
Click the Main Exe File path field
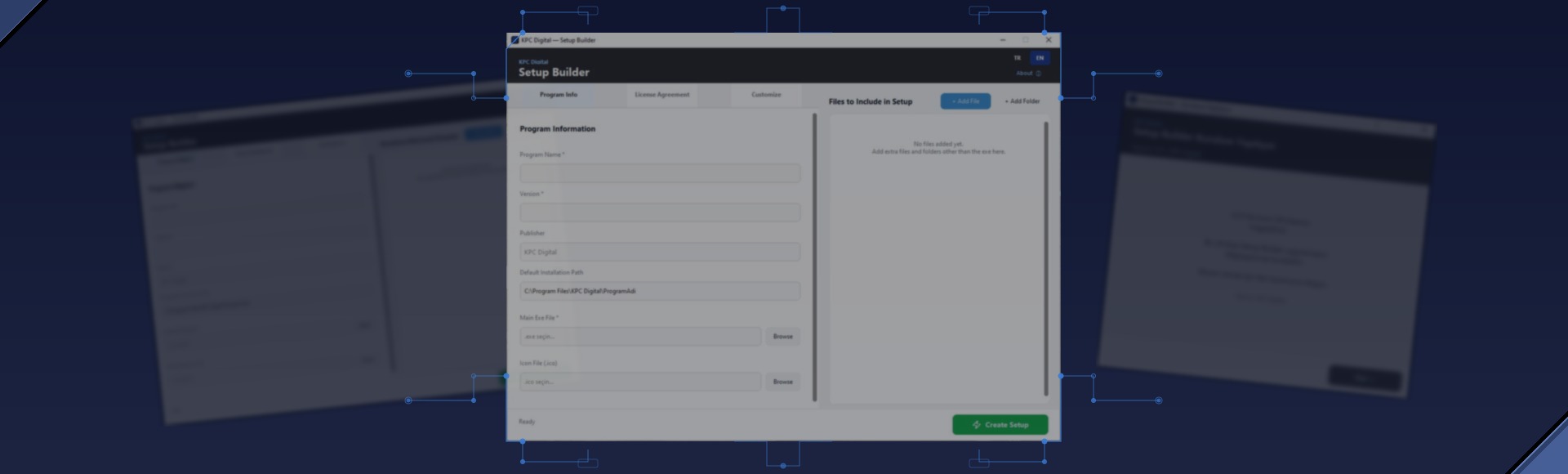[x=640, y=337]
